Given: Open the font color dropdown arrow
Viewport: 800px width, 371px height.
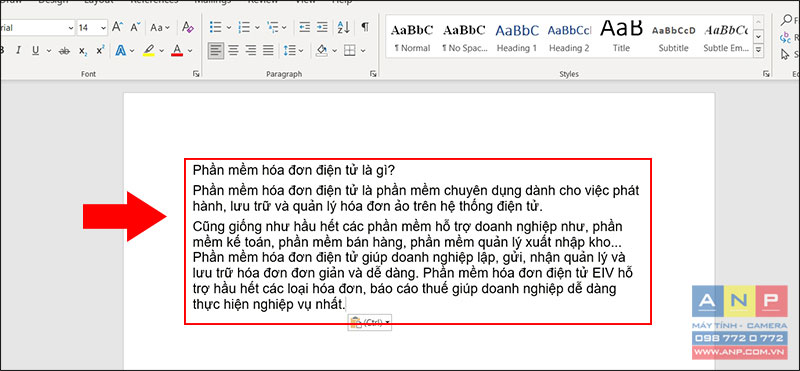Looking at the screenshot, I should click(190, 51).
